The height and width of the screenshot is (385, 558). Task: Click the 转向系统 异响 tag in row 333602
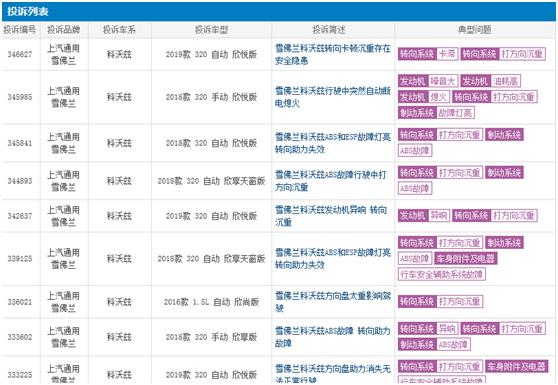pyautogui.click(x=428, y=328)
